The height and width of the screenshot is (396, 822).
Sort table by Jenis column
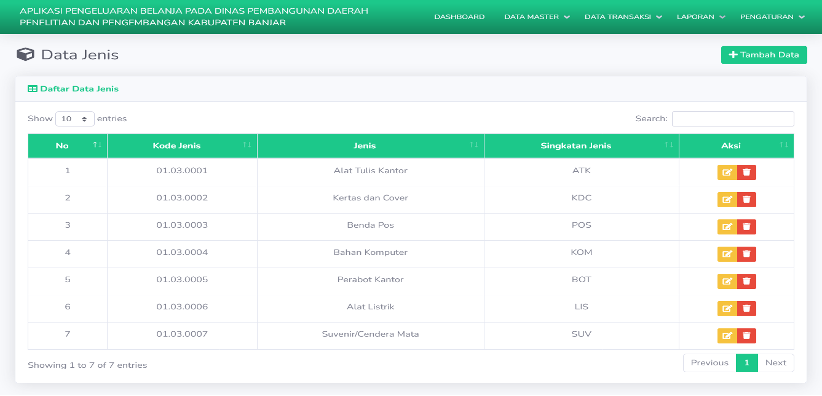pyautogui.click(x=371, y=146)
